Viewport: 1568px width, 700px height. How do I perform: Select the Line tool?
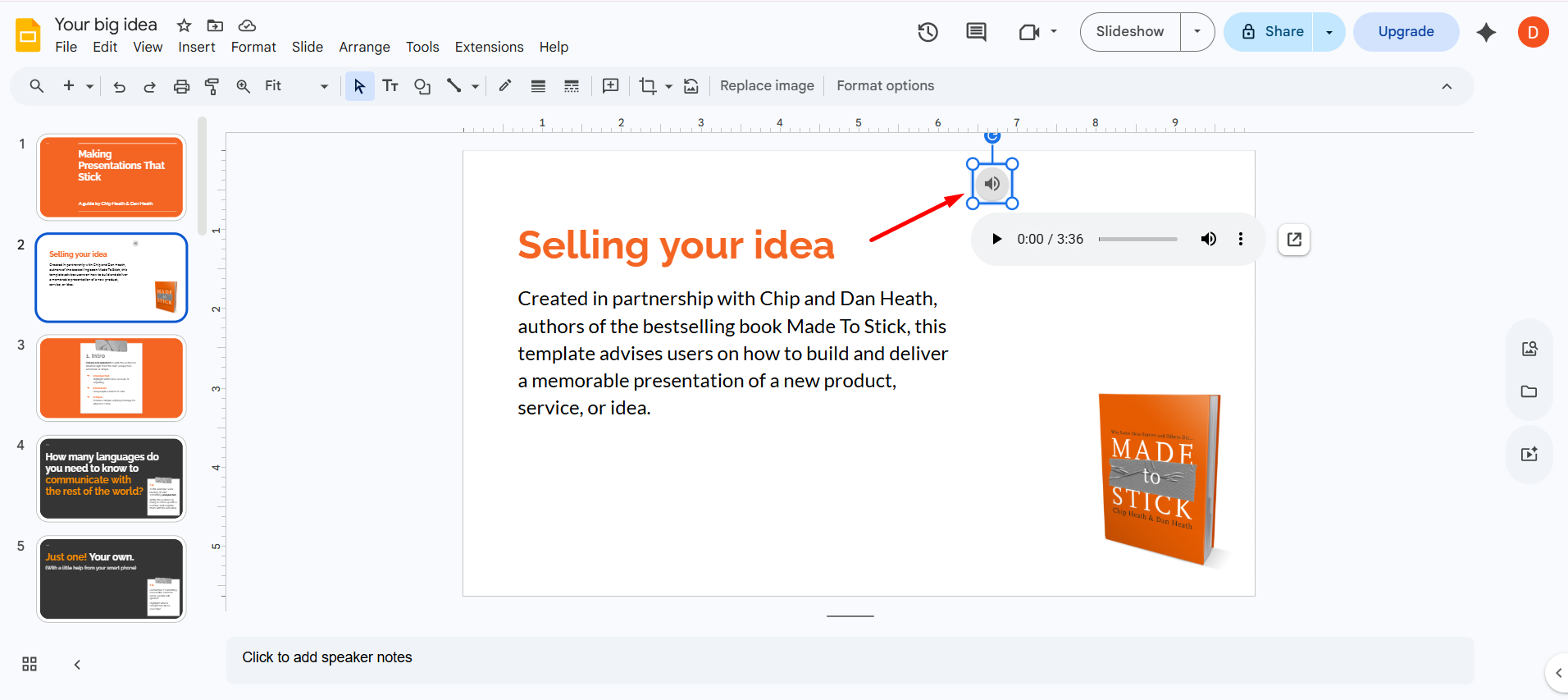point(454,86)
